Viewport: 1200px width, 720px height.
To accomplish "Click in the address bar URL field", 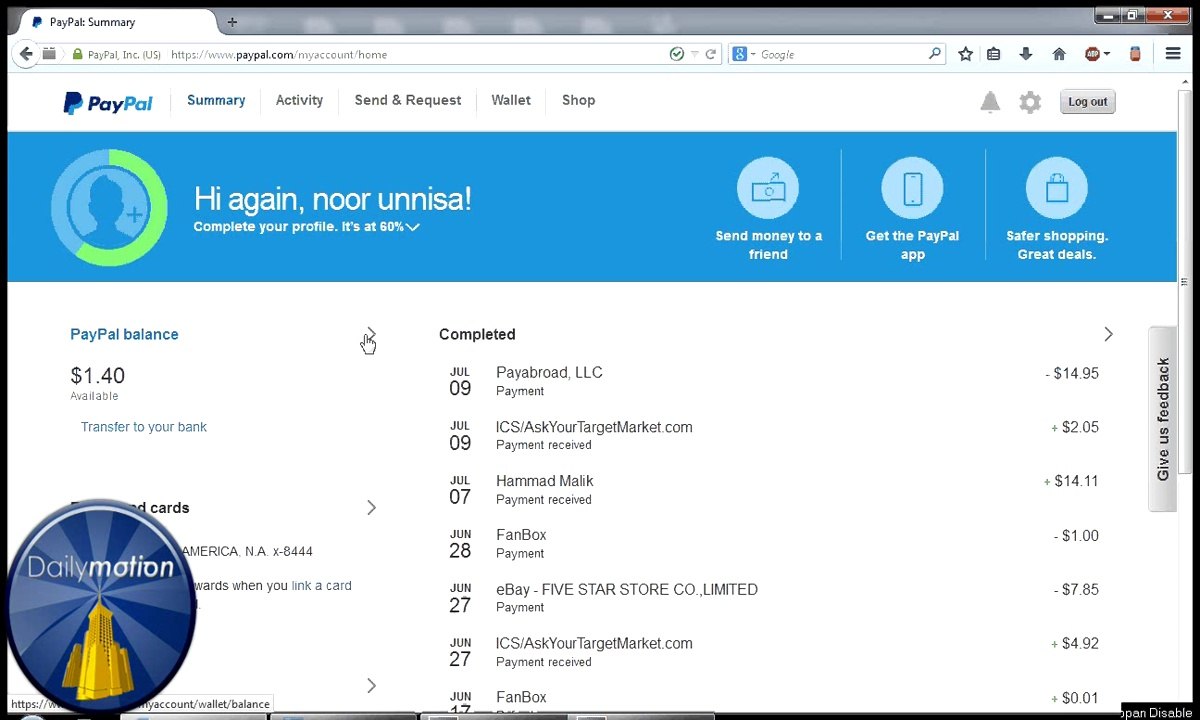I will (x=415, y=54).
